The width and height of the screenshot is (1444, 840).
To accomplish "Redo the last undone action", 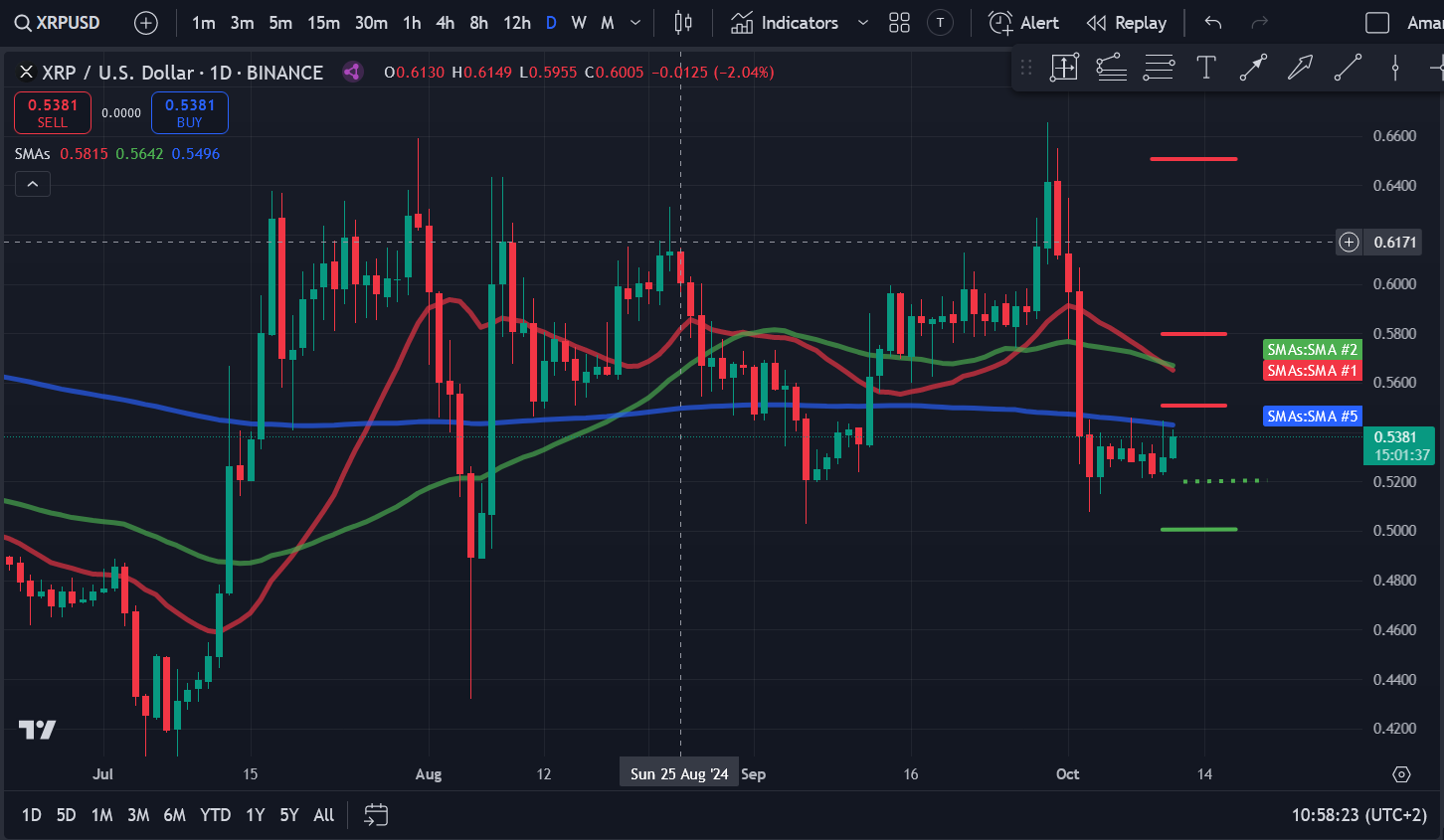I will [1259, 22].
